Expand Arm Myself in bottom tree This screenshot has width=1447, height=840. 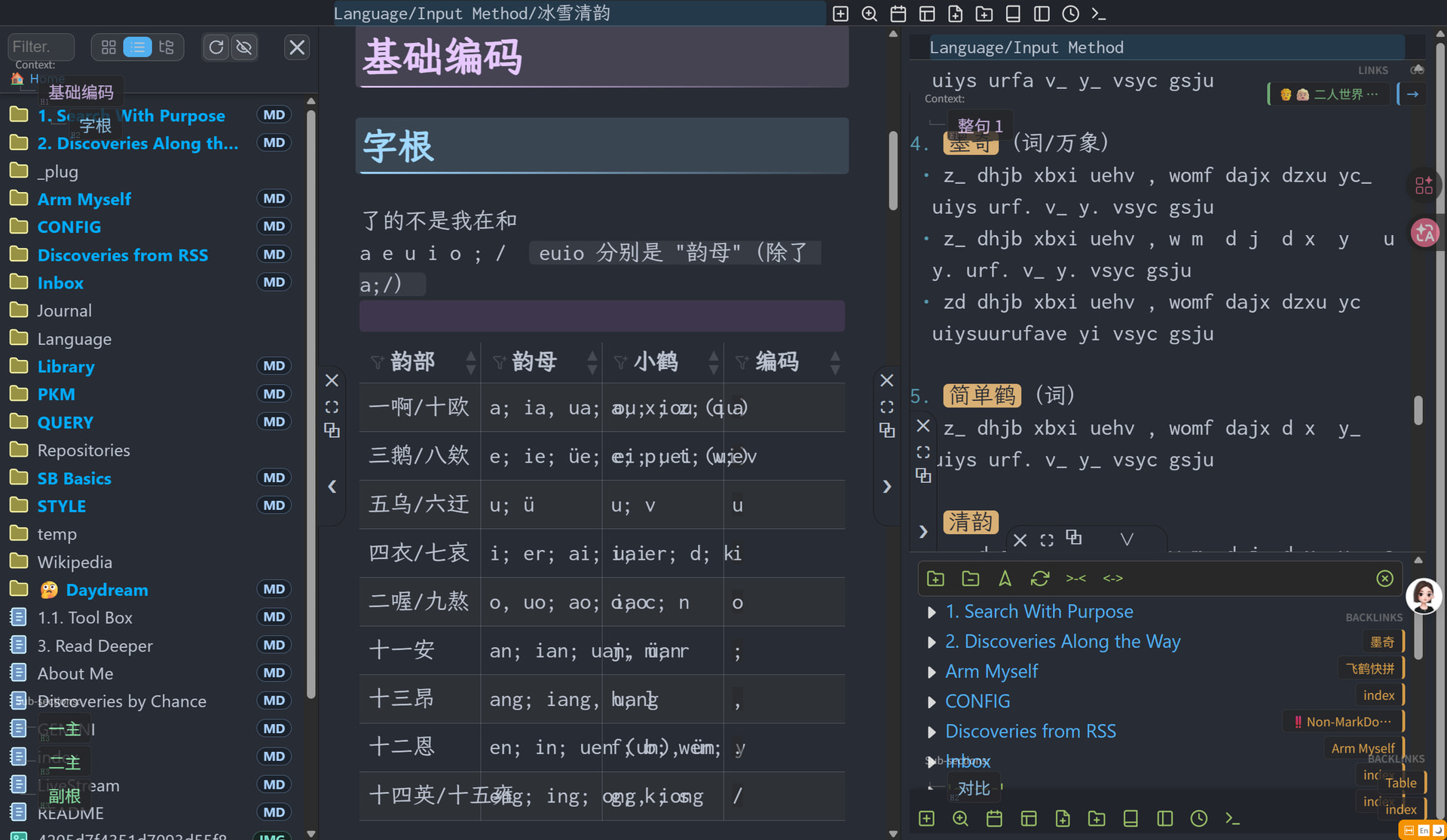(x=932, y=672)
